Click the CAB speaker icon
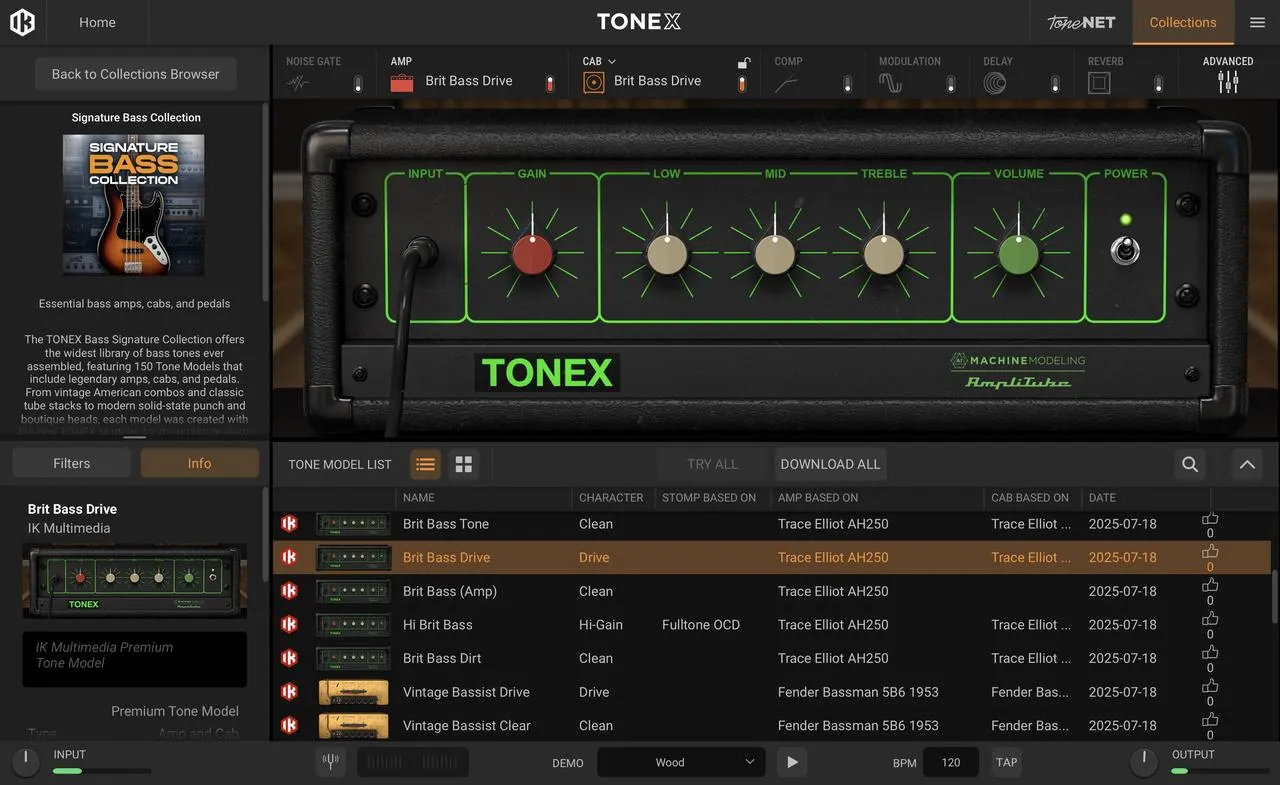1280x785 pixels. (594, 83)
